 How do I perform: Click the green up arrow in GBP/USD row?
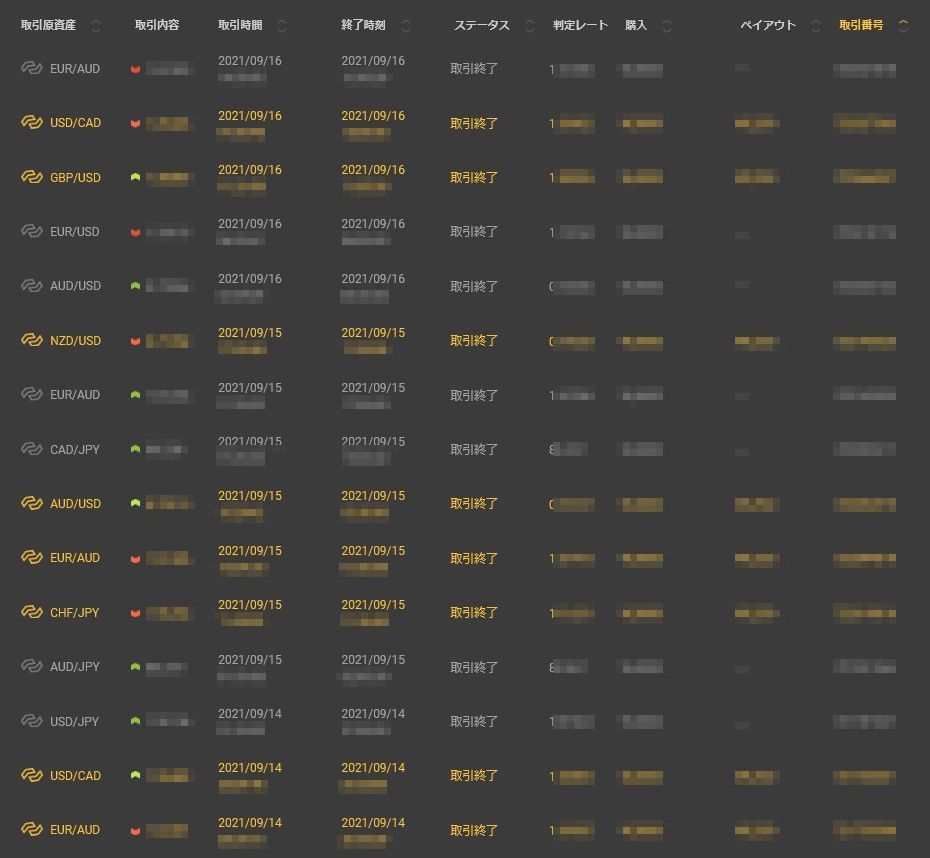coord(135,177)
